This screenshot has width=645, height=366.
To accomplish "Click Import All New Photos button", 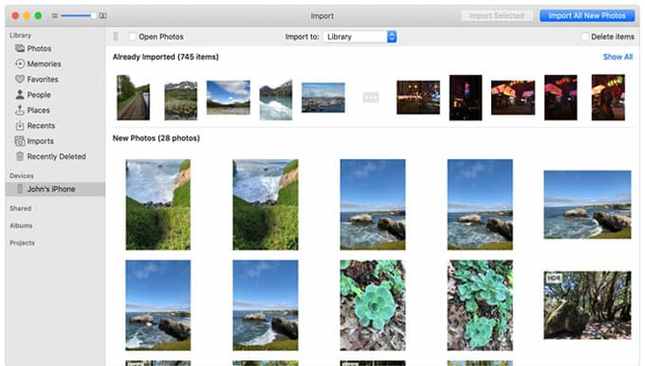I will click(587, 16).
